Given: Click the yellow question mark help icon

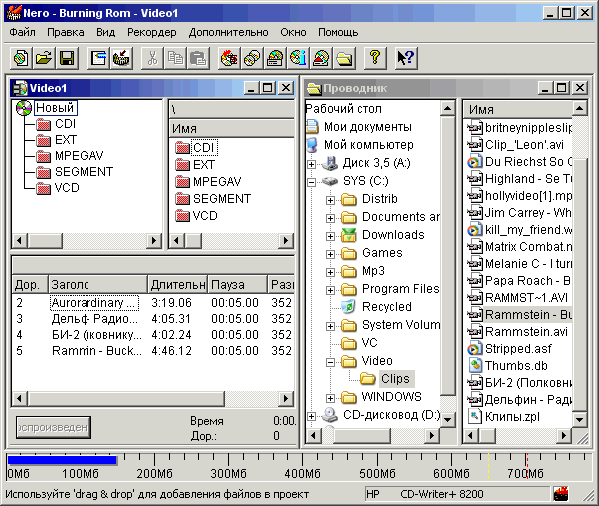Looking at the screenshot, I should pyautogui.click(x=375, y=58).
